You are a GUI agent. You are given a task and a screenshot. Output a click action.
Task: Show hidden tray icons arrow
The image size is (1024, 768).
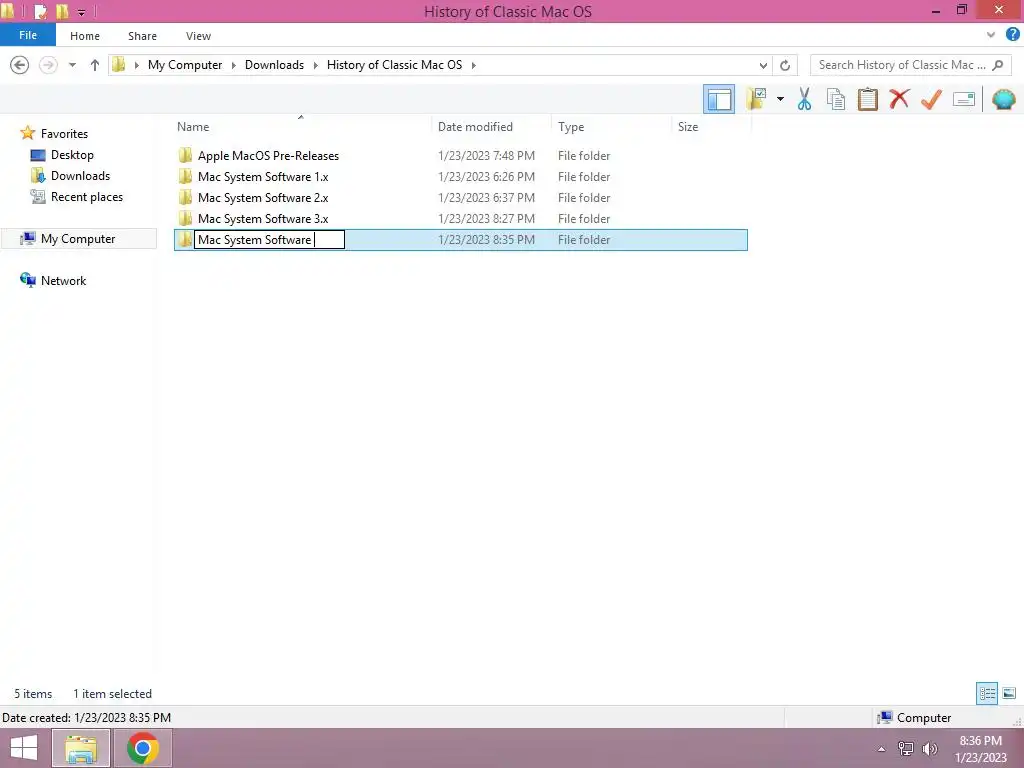click(x=881, y=749)
